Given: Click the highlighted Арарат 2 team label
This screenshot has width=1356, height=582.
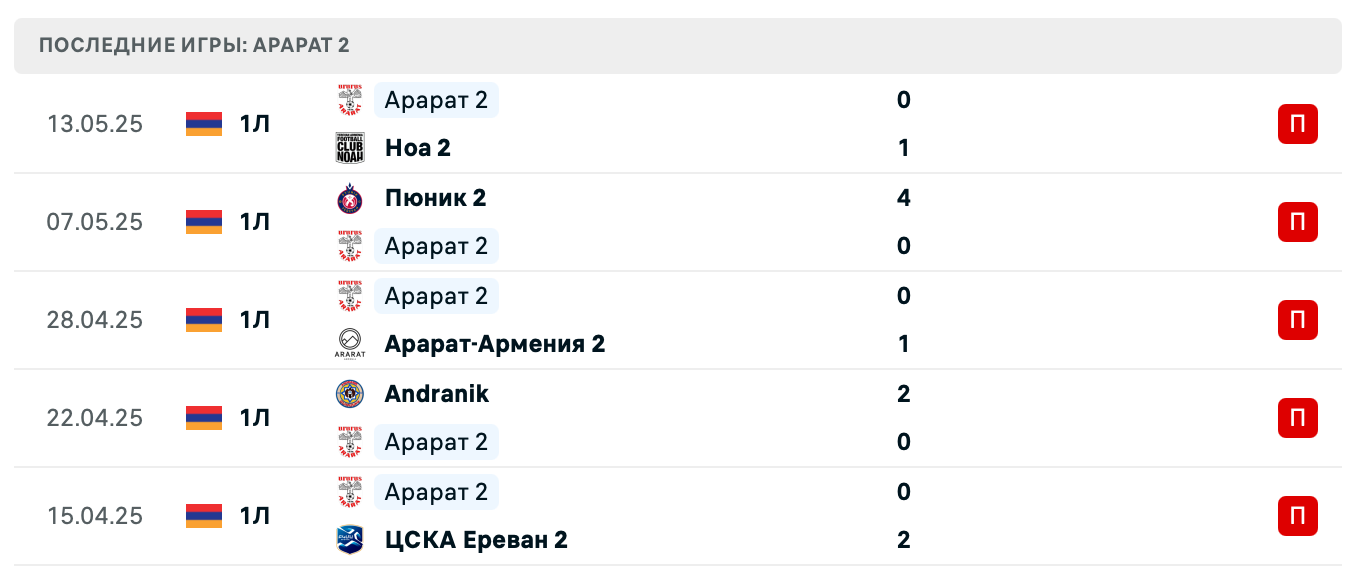Looking at the screenshot, I should [435, 99].
